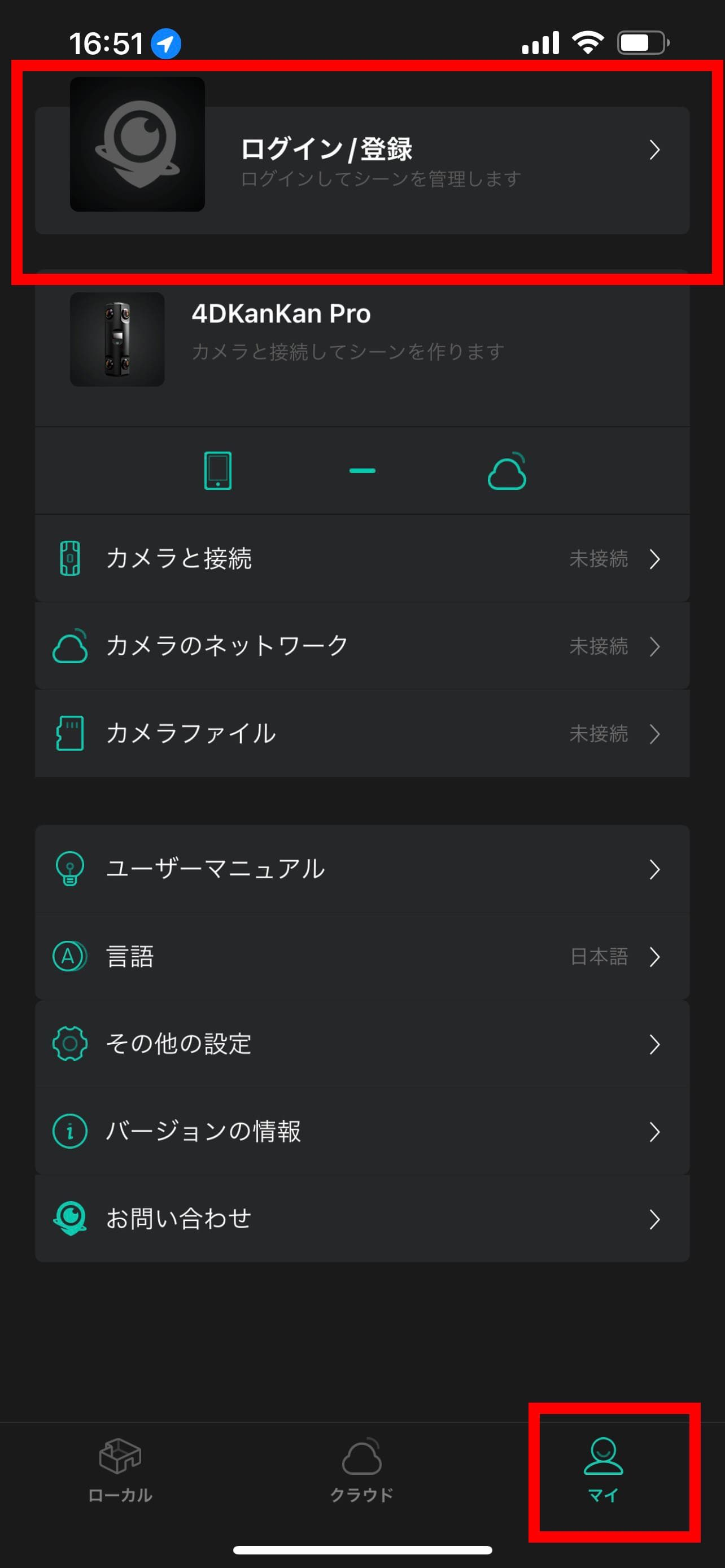Tap the cloud status icon
Image resolution: width=725 pixels, height=1568 pixels.
coord(506,472)
